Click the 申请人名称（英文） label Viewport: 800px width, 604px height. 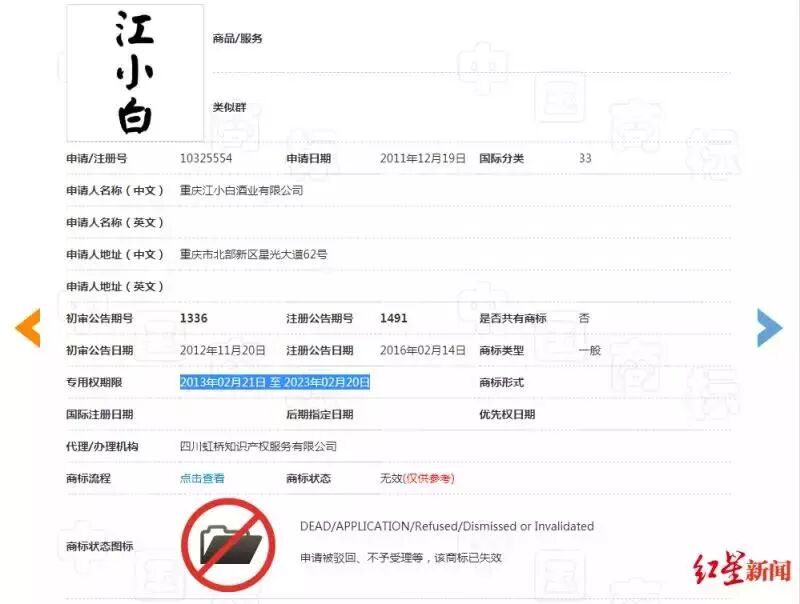coord(115,222)
